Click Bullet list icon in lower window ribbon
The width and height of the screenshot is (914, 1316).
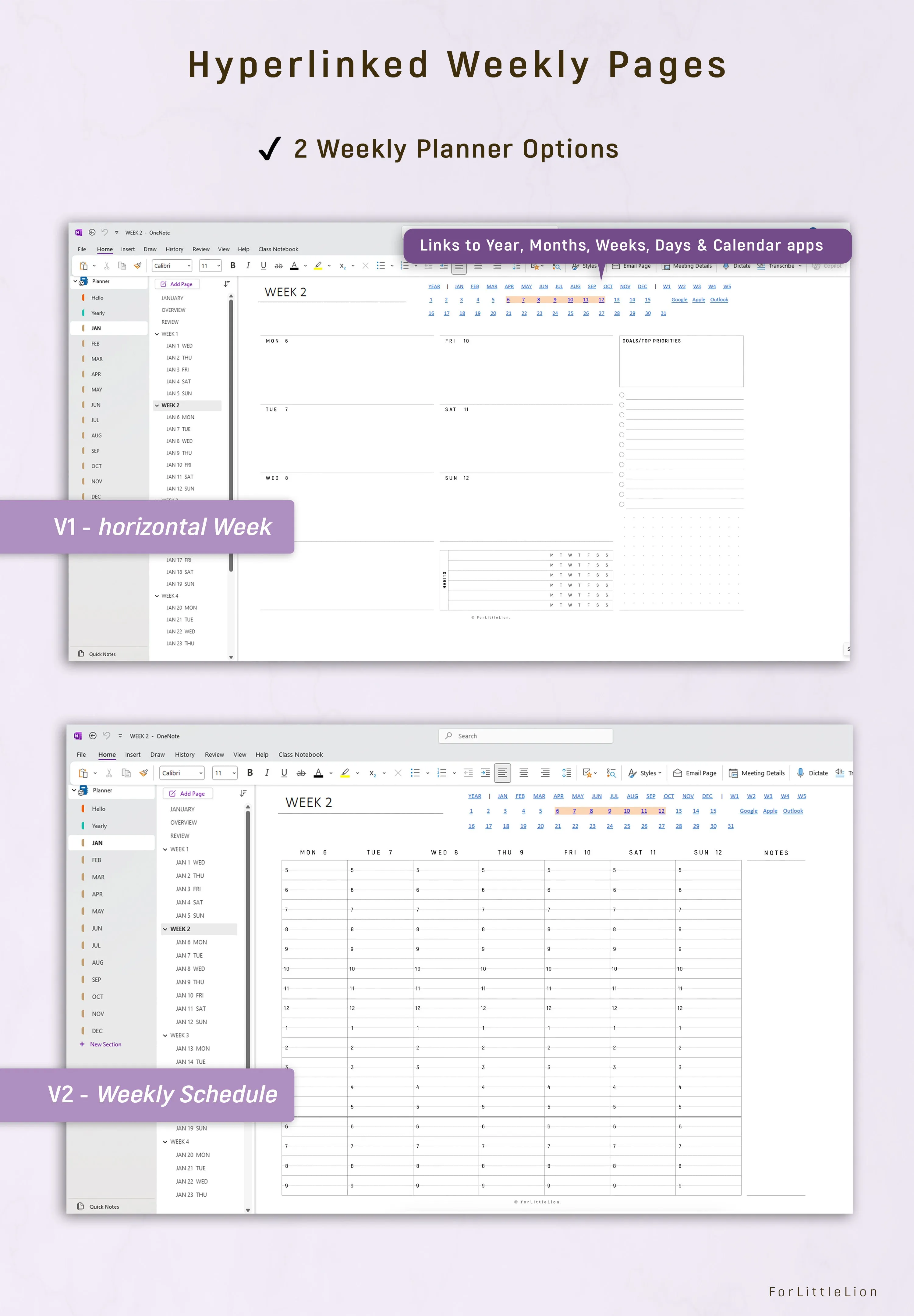pyautogui.click(x=415, y=773)
